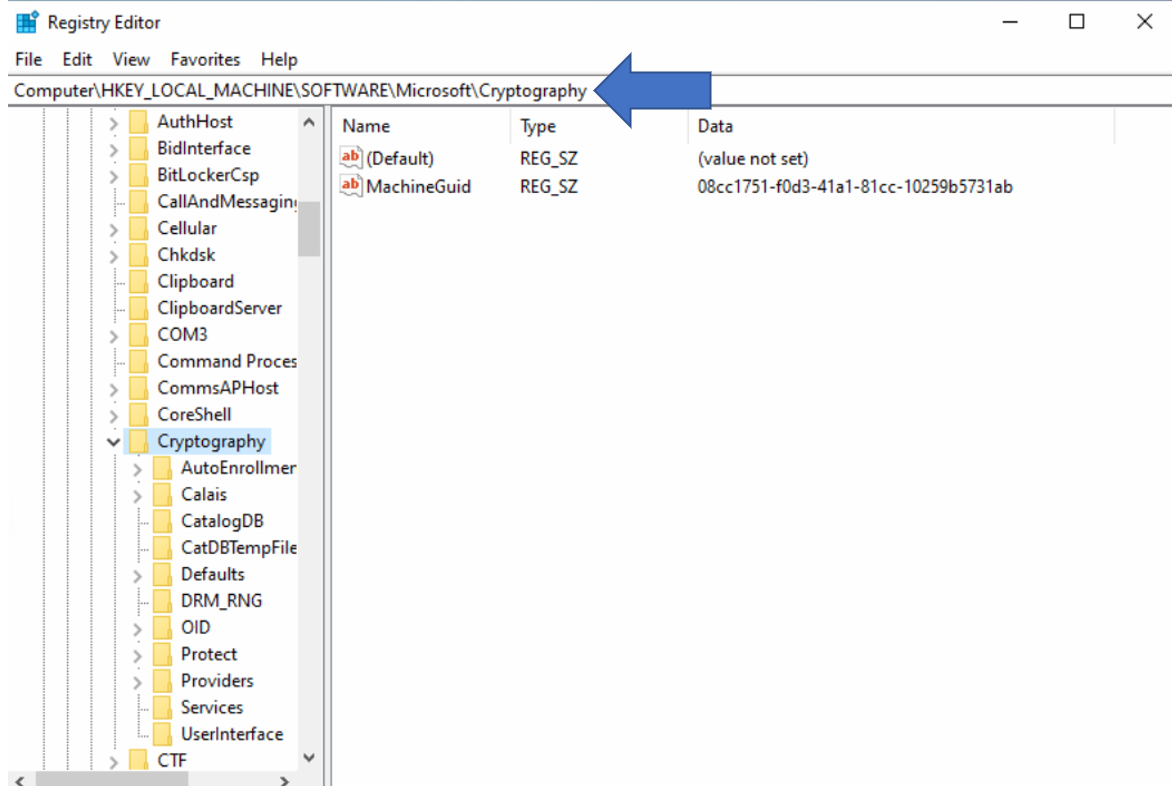This screenshot has width=1172, height=786.
Task: Expand the Providers subkey
Action: (138, 682)
